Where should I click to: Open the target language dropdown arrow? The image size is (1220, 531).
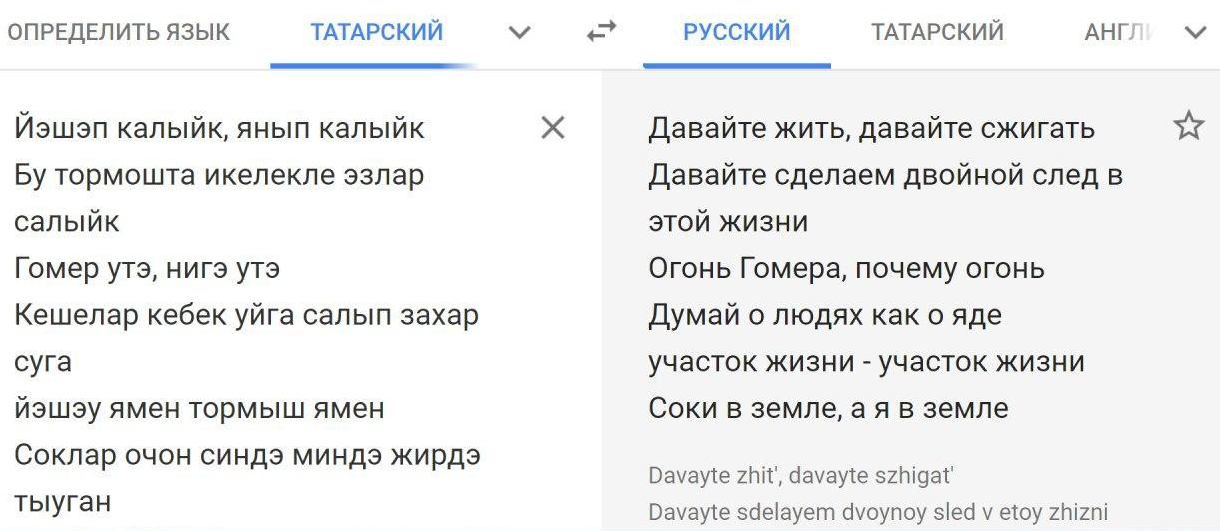pos(1195,32)
